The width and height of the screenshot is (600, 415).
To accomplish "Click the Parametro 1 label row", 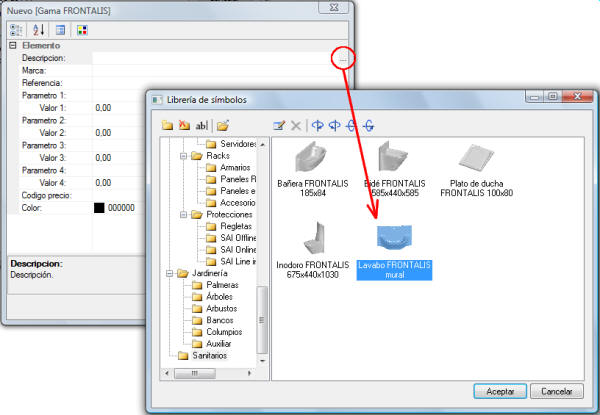I will click(x=44, y=96).
